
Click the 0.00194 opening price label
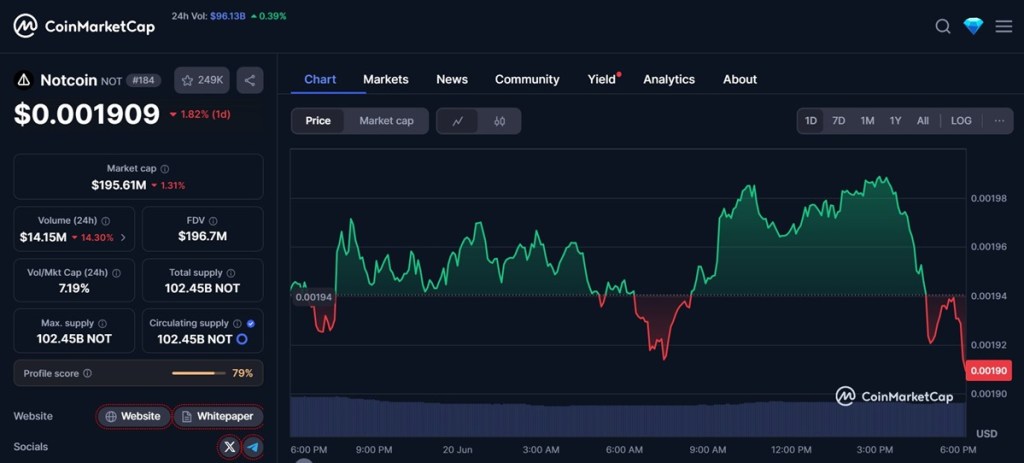[313, 297]
